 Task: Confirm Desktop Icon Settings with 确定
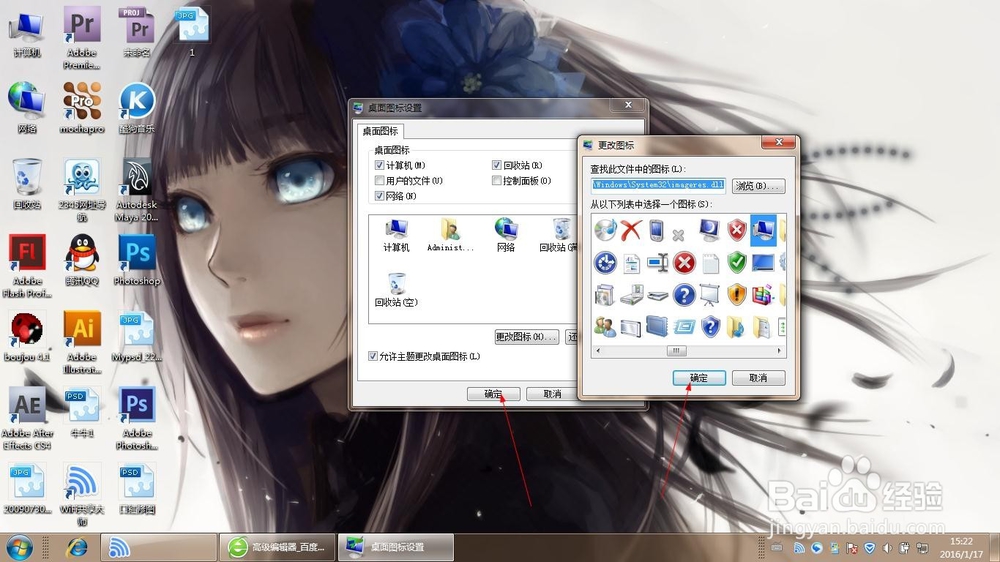point(494,394)
